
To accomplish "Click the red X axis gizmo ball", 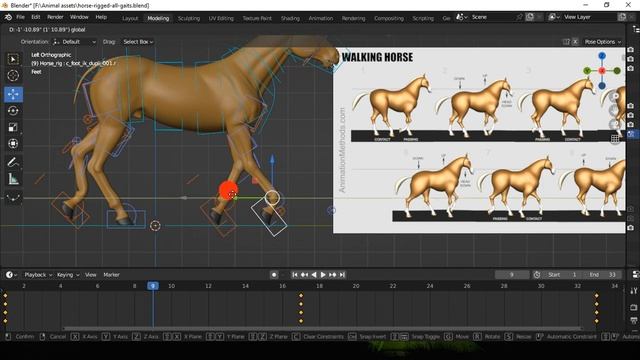I will point(602,71).
